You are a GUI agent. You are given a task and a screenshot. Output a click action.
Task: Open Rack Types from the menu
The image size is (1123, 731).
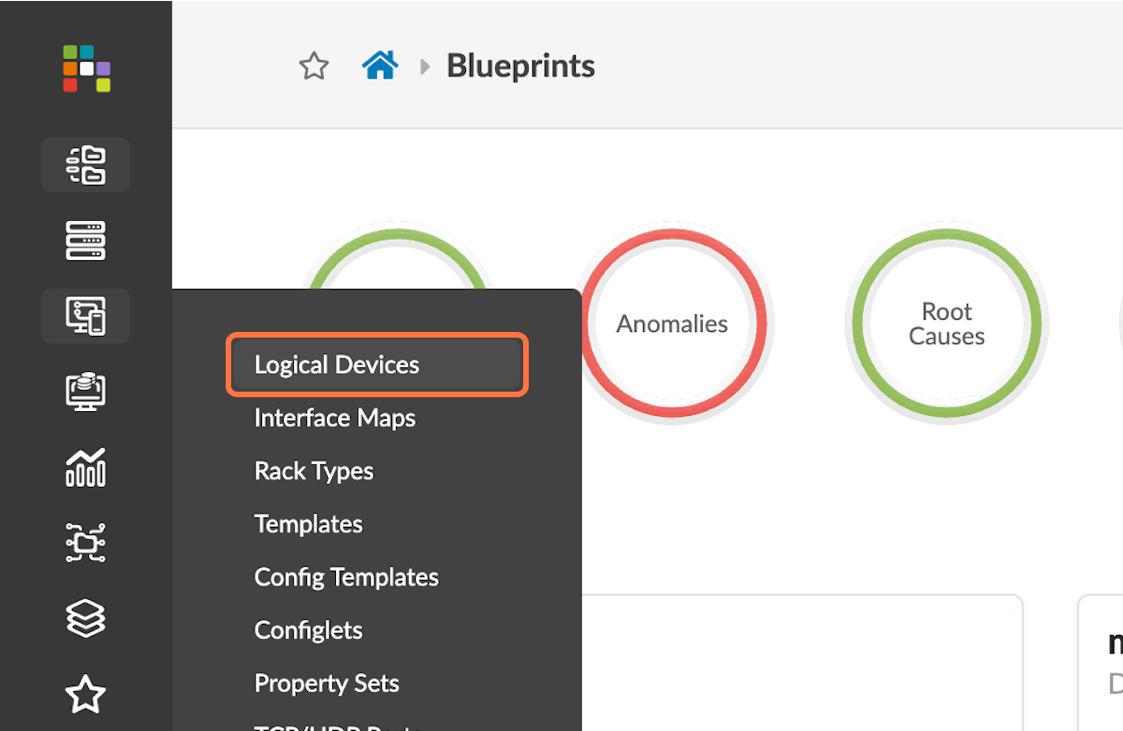click(x=314, y=471)
